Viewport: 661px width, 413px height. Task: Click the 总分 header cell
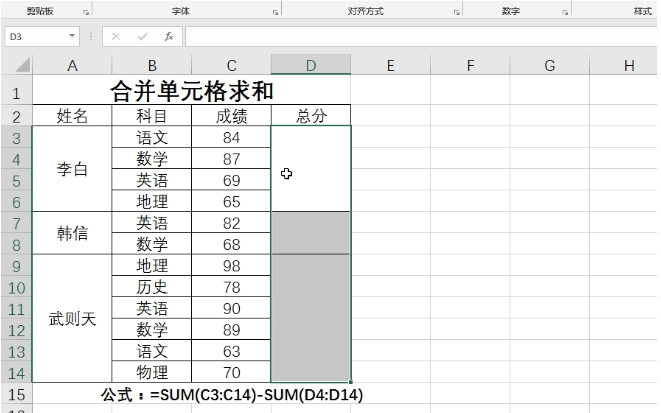click(x=311, y=116)
